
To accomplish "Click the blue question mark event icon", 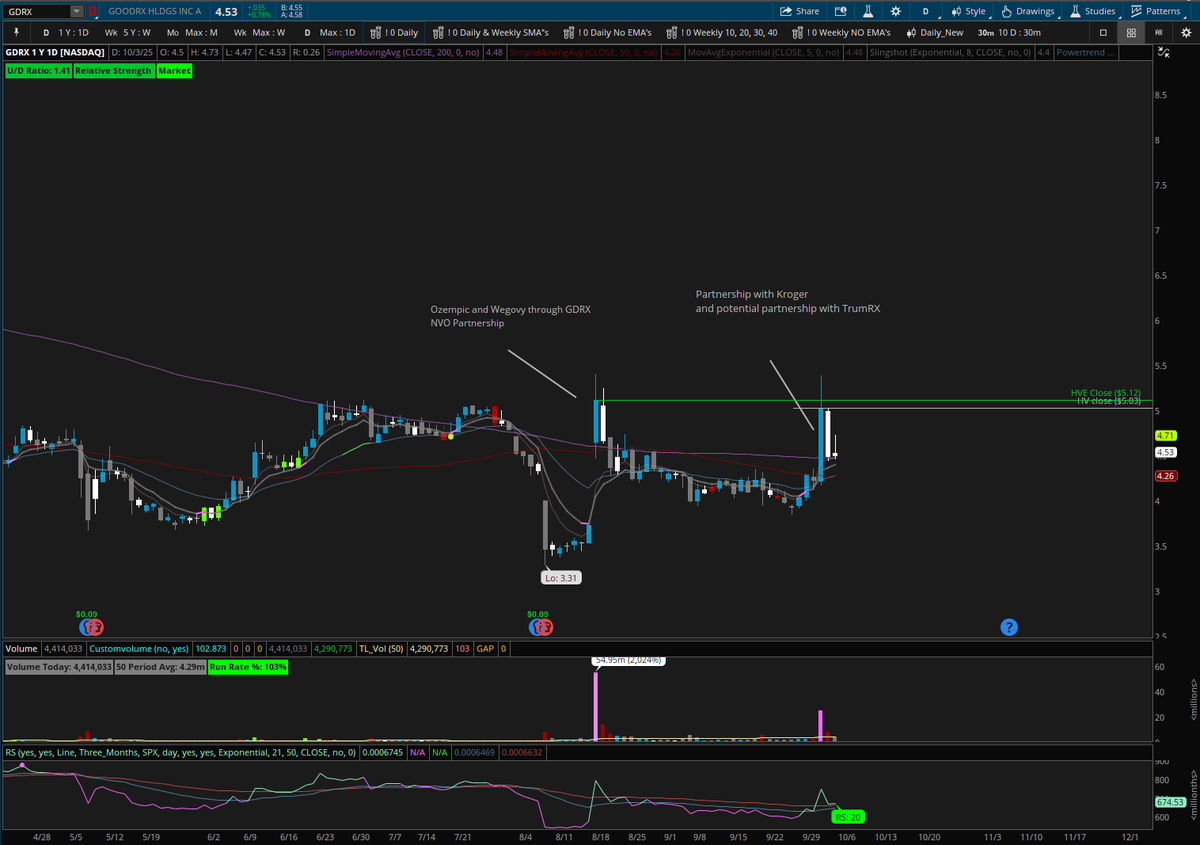I will [x=1009, y=627].
